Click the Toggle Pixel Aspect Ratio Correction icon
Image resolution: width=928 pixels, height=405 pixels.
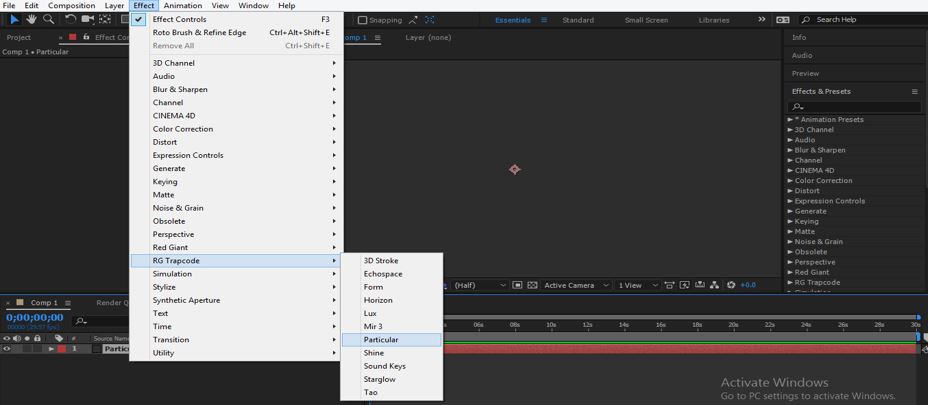point(670,285)
